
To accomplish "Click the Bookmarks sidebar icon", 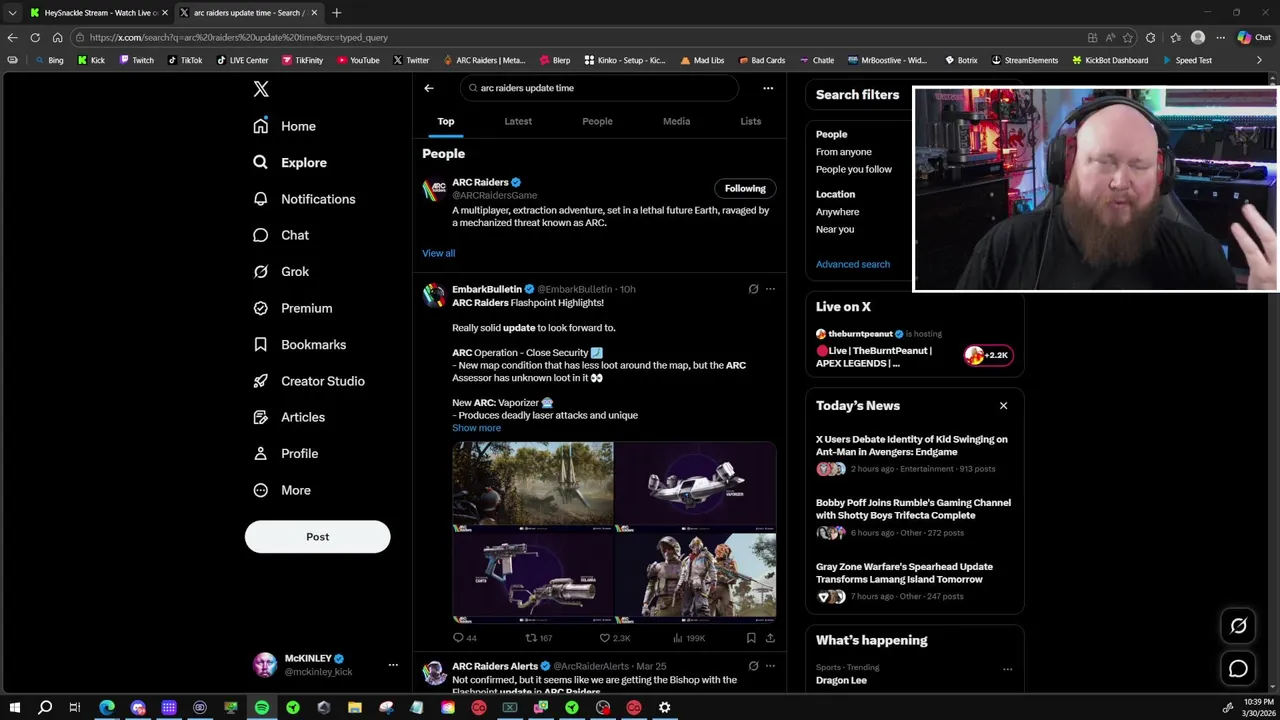I will tap(260, 344).
